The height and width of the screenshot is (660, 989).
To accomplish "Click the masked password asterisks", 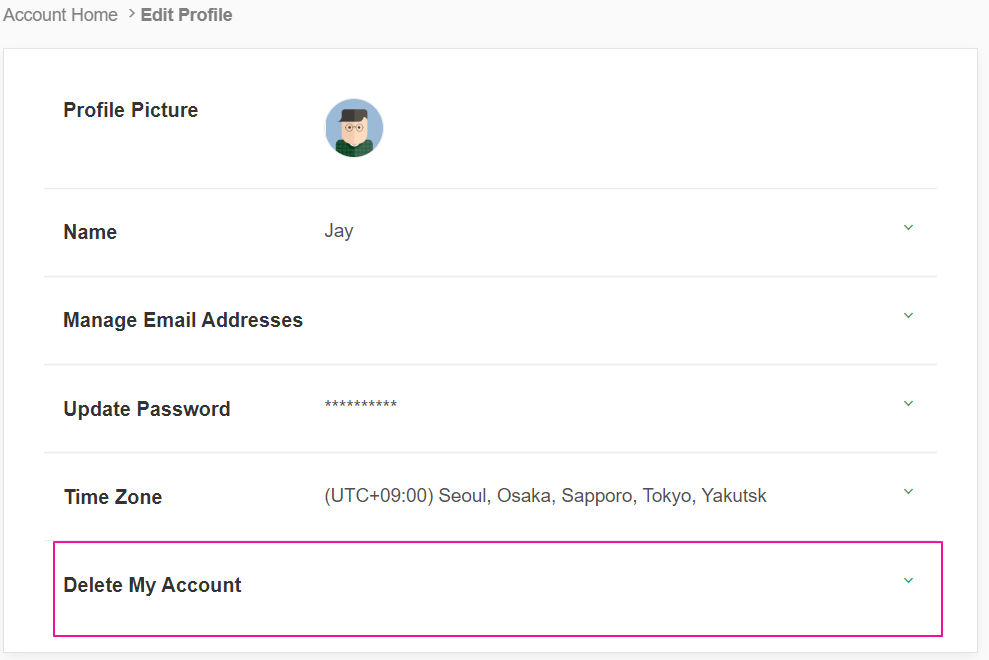I will [x=361, y=406].
